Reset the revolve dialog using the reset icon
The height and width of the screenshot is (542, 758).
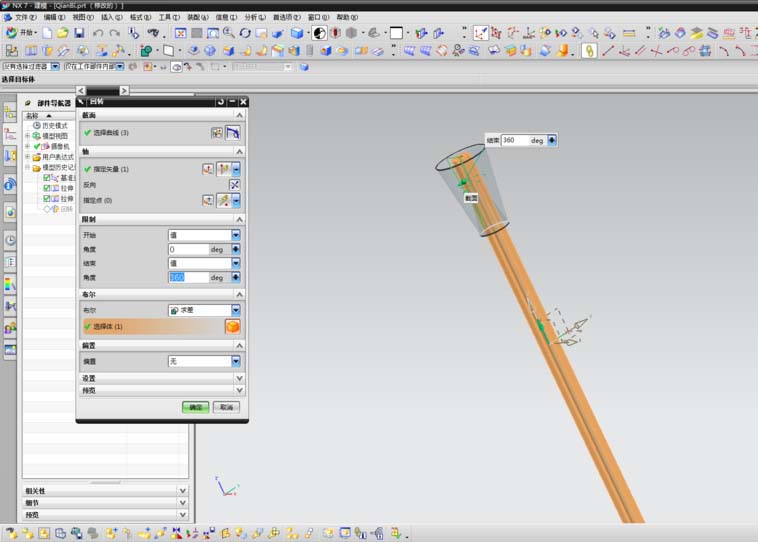coord(221,102)
